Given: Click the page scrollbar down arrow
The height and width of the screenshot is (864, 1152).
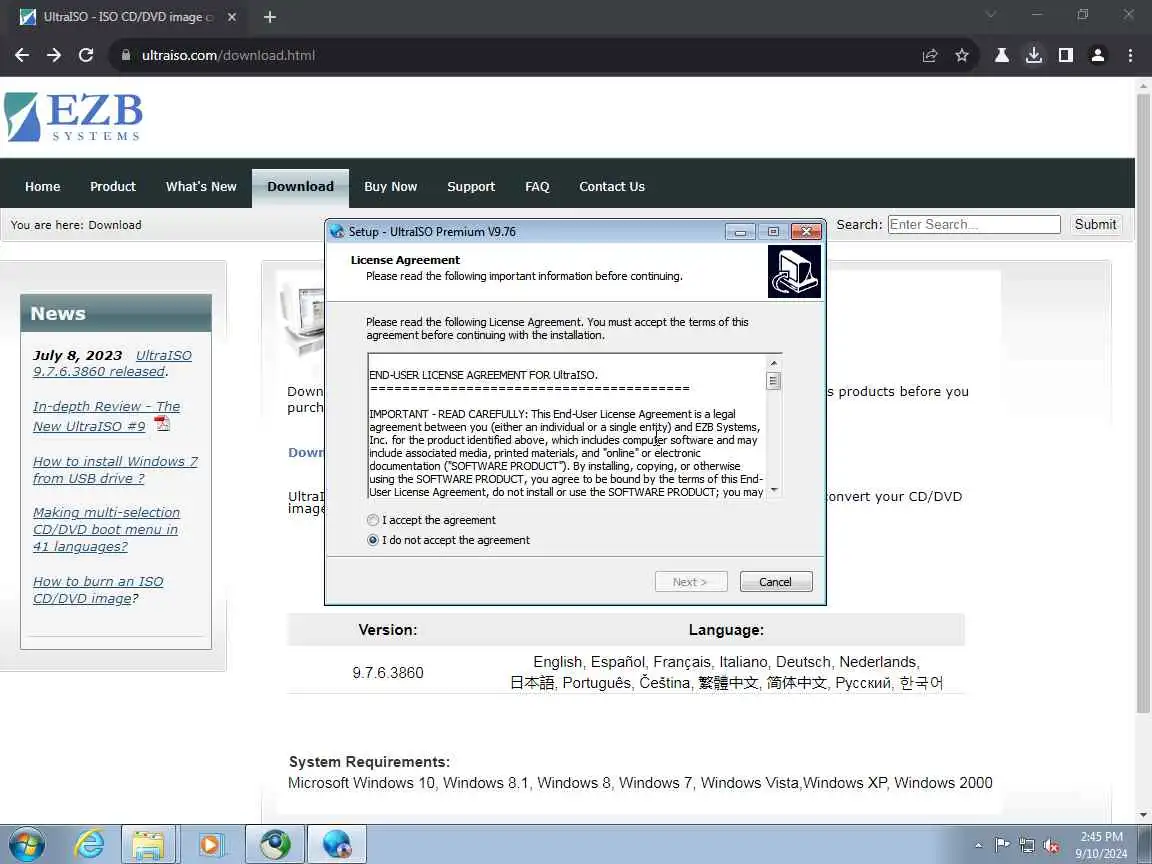Looking at the screenshot, I should tap(1143, 816).
